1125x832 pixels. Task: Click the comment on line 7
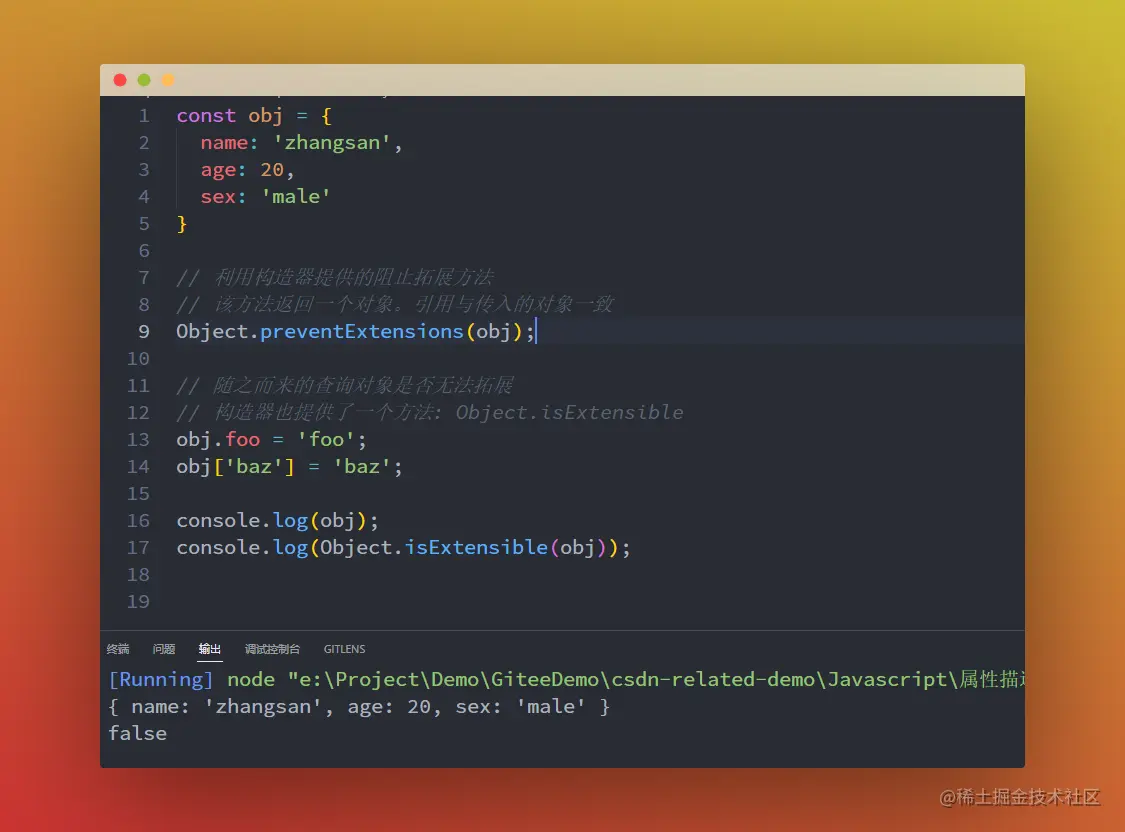(335, 278)
